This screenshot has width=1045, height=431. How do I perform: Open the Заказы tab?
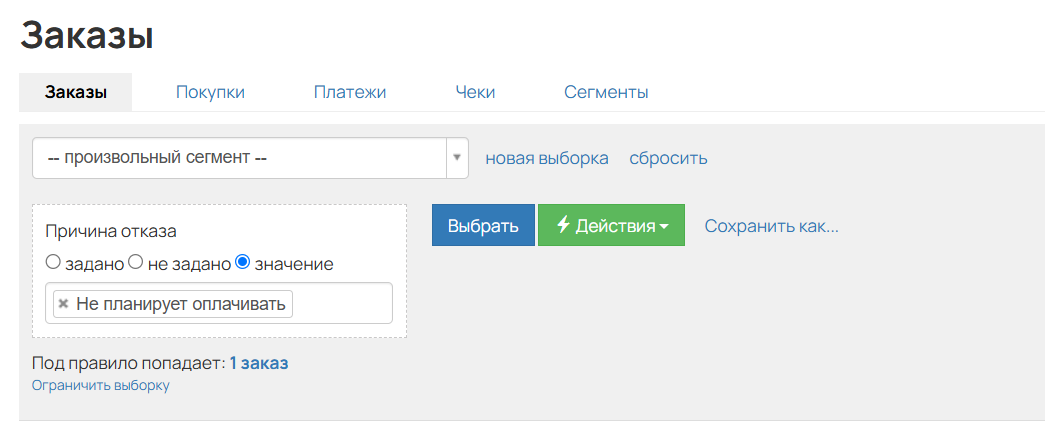[75, 92]
